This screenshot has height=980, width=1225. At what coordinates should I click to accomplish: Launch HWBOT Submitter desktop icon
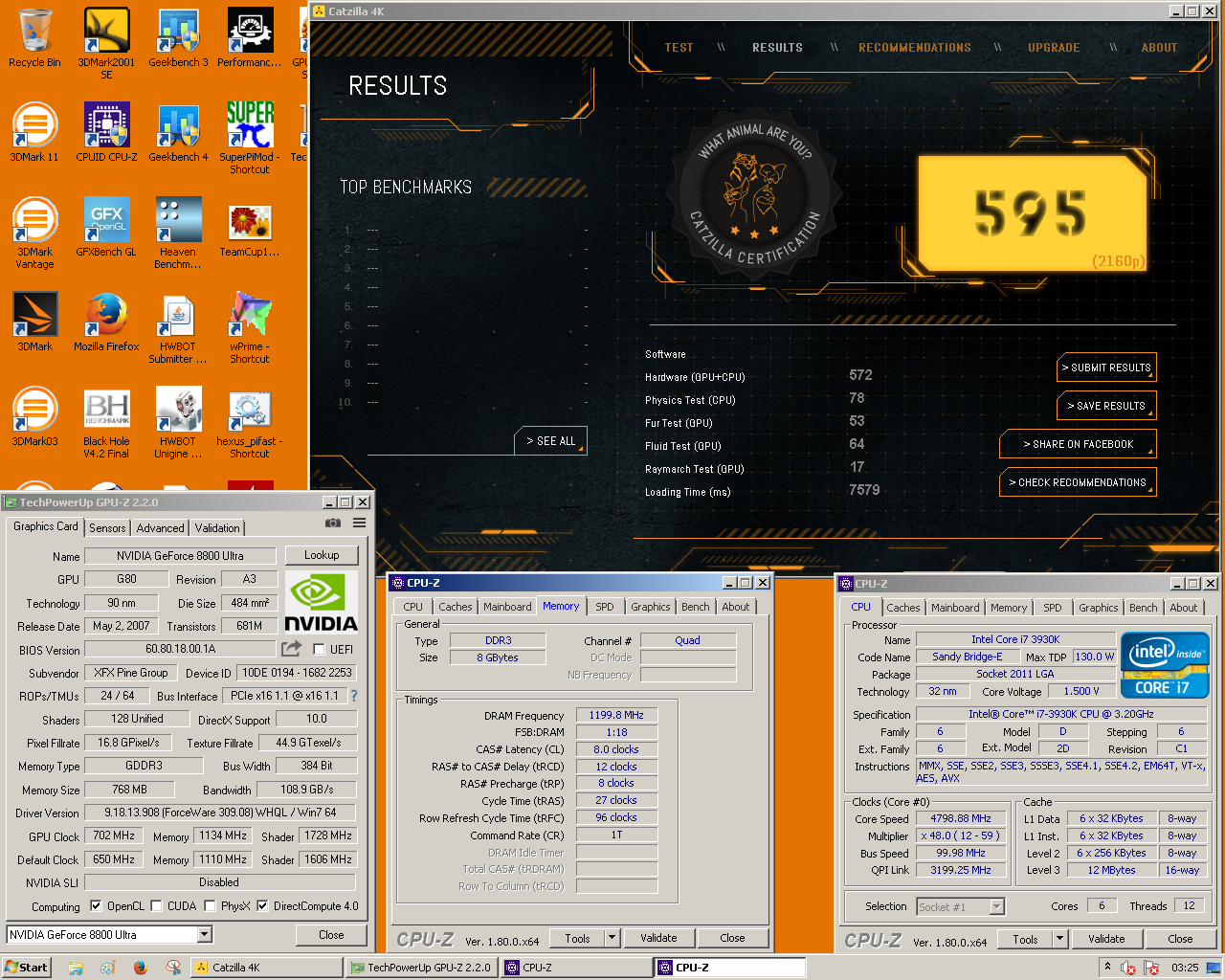click(178, 328)
